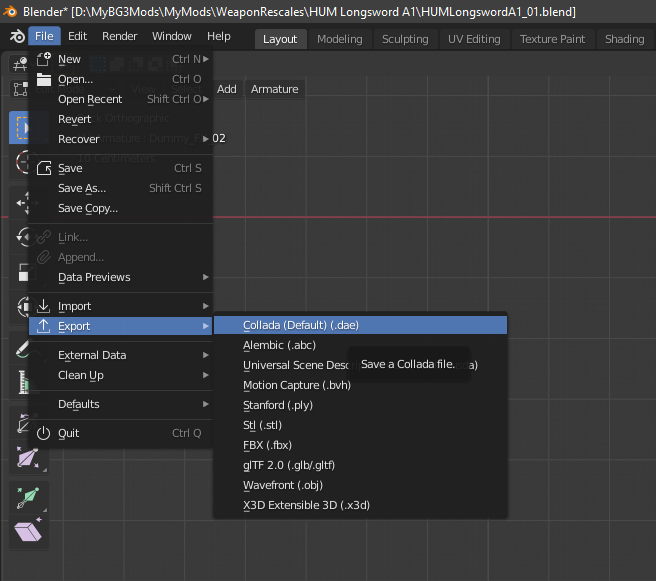
Task: Export as FBX (.fbx)
Action: pyautogui.click(x=360, y=445)
